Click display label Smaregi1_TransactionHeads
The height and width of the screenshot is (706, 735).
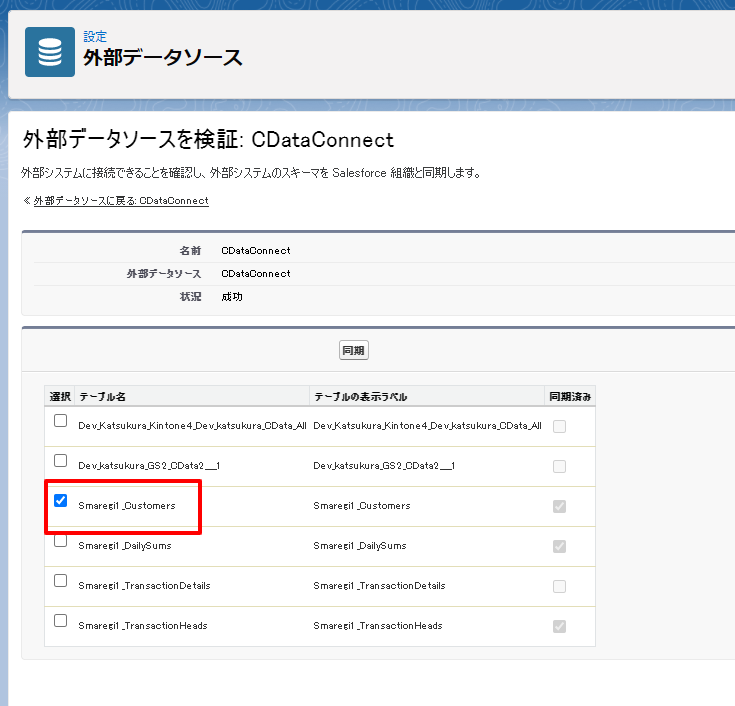[x=378, y=625]
